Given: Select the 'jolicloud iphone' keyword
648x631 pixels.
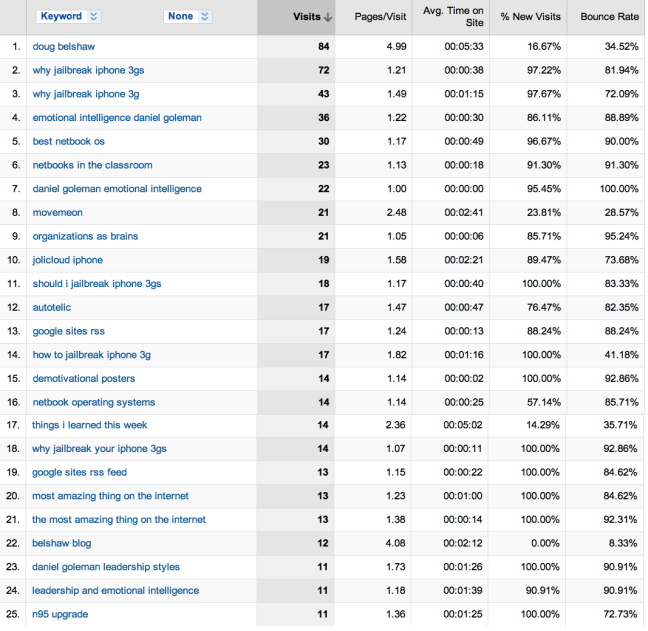Looking at the screenshot, I should pos(67,260).
